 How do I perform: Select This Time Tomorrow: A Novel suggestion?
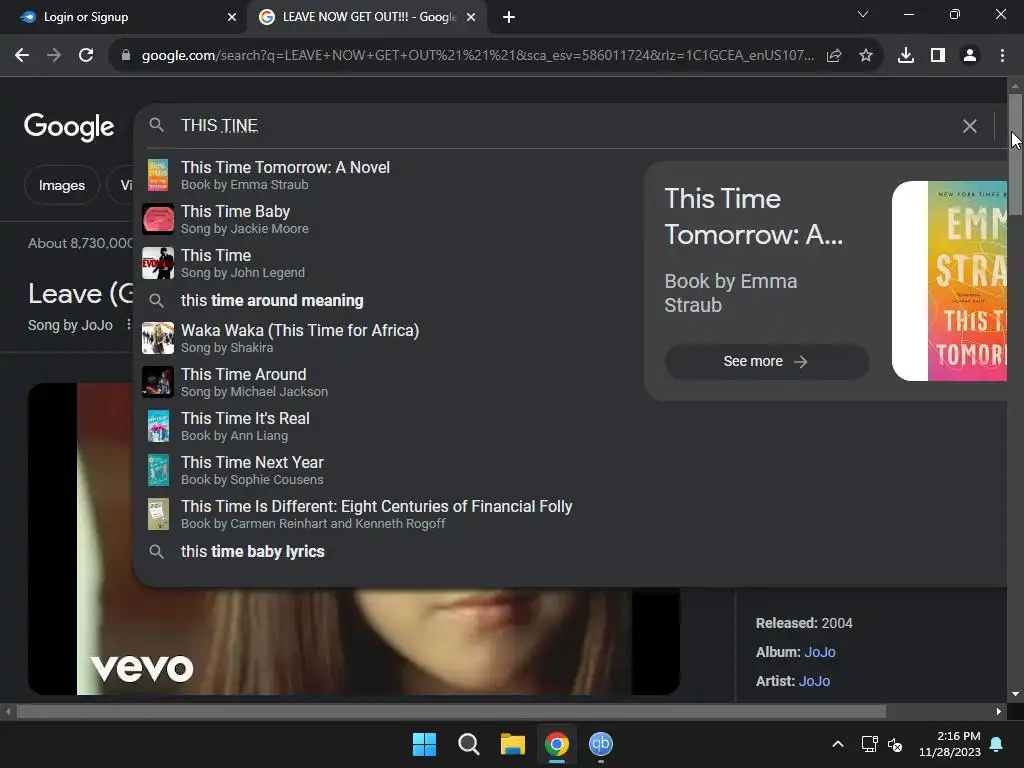click(x=392, y=176)
